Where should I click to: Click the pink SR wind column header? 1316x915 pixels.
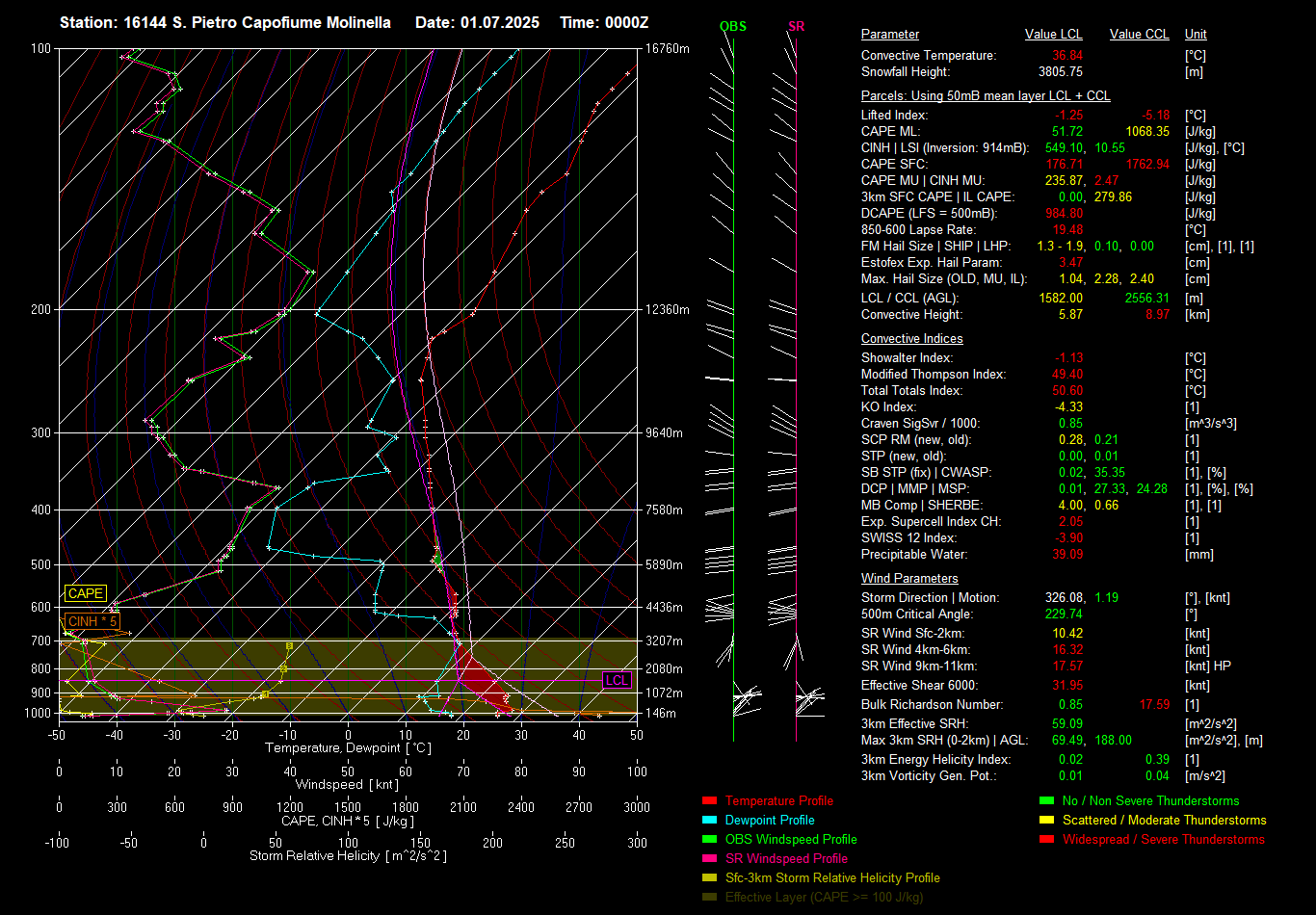[x=796, y=26]
